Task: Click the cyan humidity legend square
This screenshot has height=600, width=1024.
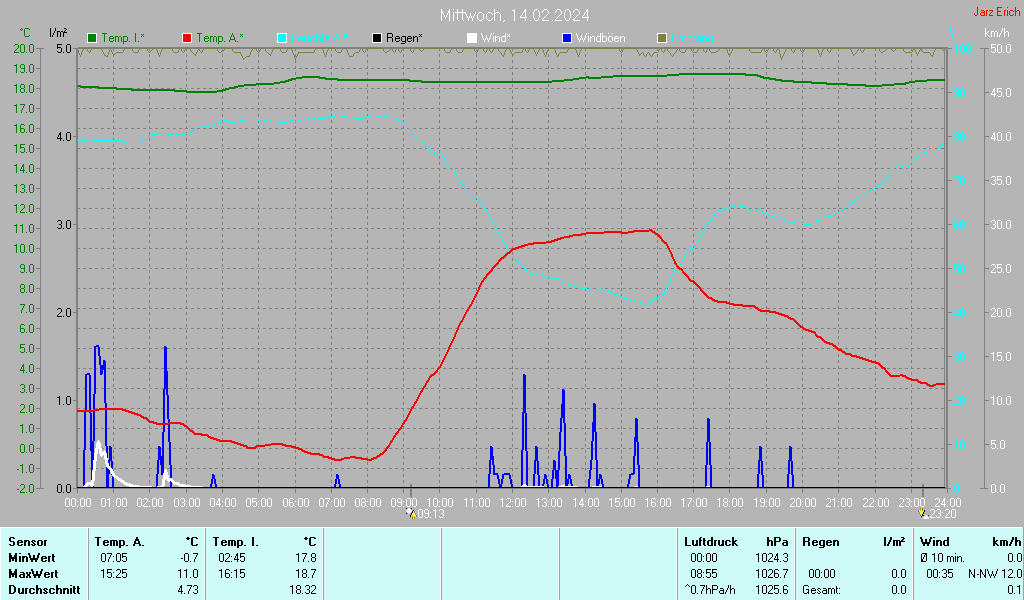Action: [282, 38]
